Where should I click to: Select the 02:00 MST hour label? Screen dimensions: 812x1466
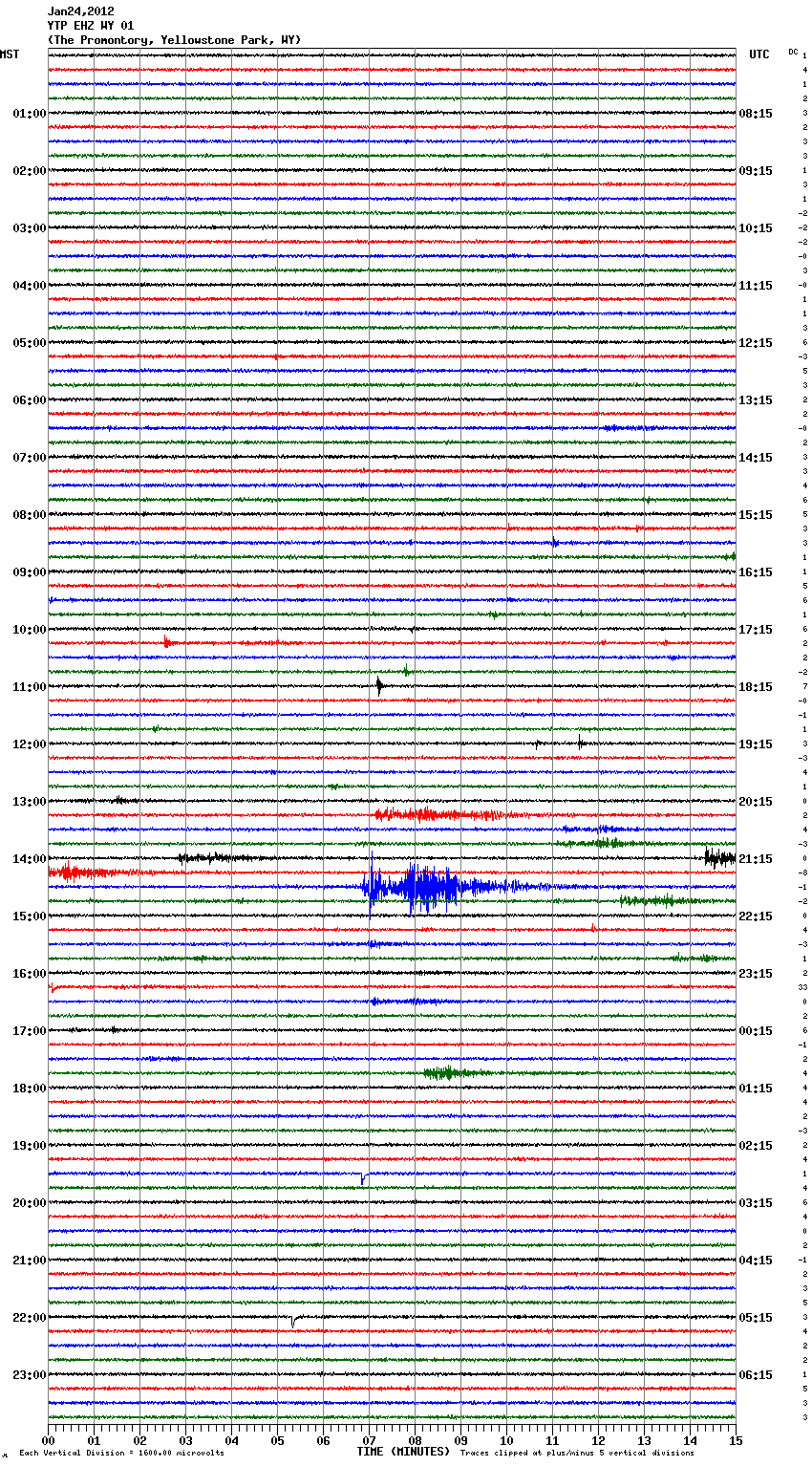pos(30,171)
